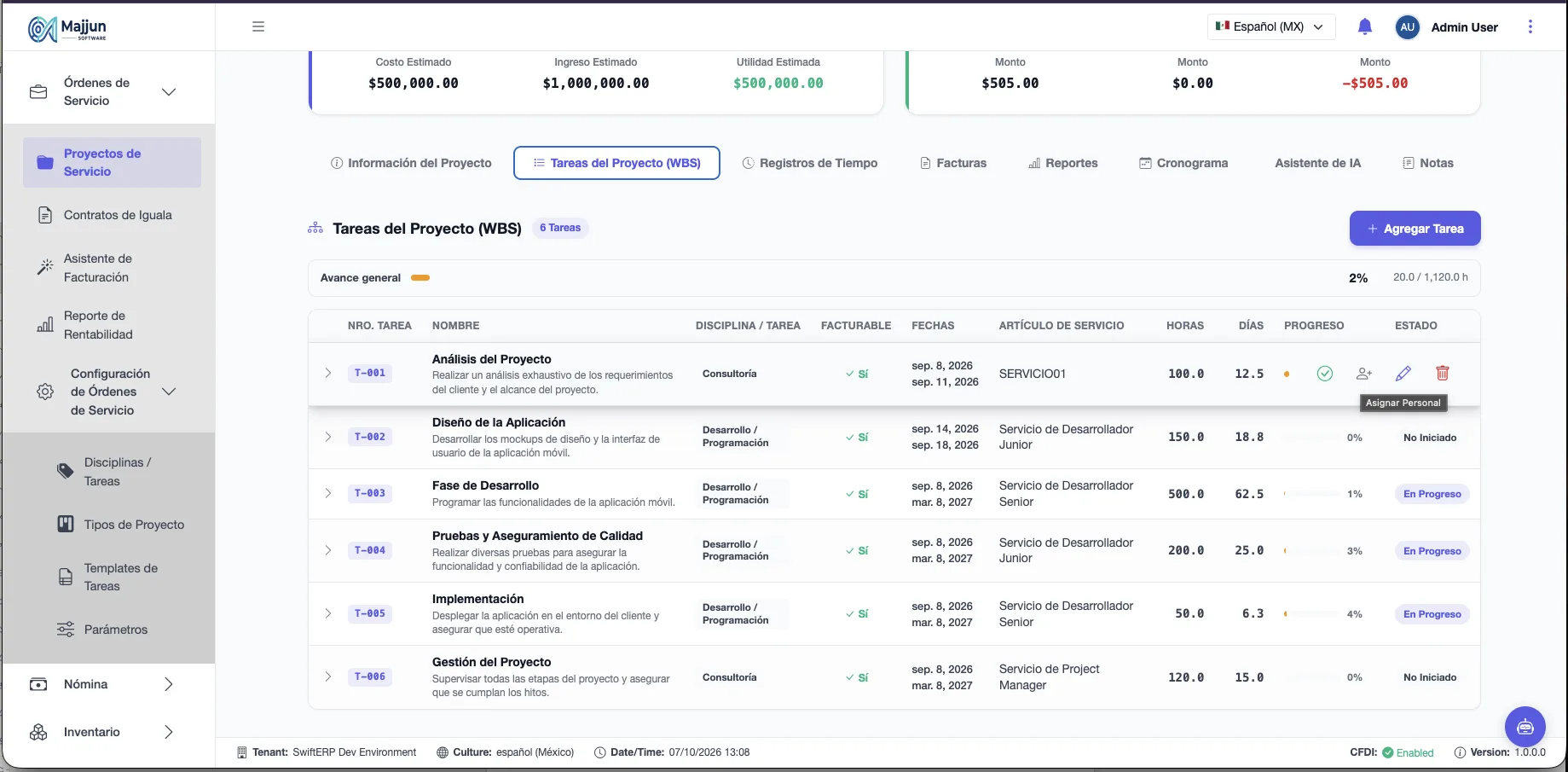The width and height of the screenshot is (1568, 772).
Task: Click the Majjun Software logo
Action: (67, 29)
